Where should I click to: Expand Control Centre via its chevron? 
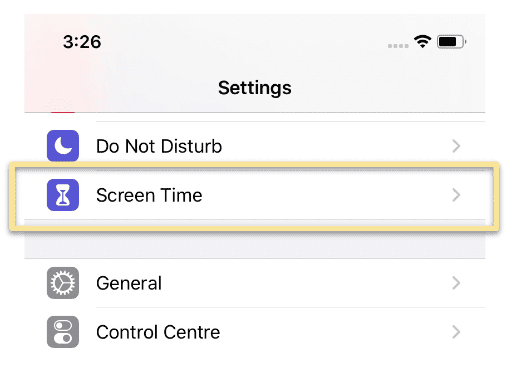456,332
